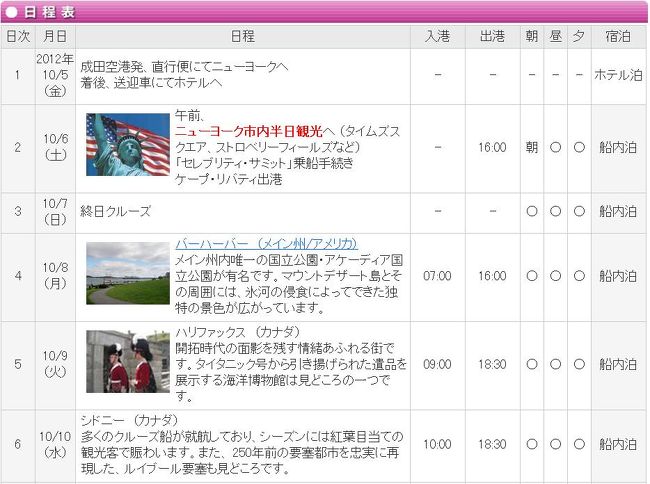
Task: Click the 船内泊 cell on 10/7
Action: coord(618,211)
